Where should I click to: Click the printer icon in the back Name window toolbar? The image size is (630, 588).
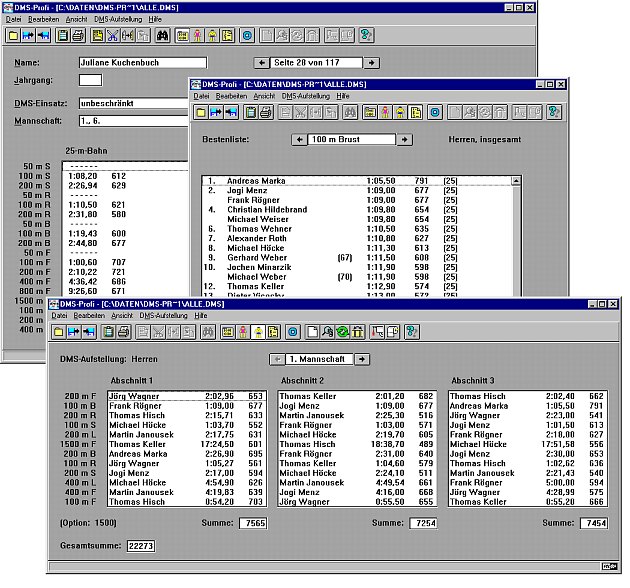(78, 35)
